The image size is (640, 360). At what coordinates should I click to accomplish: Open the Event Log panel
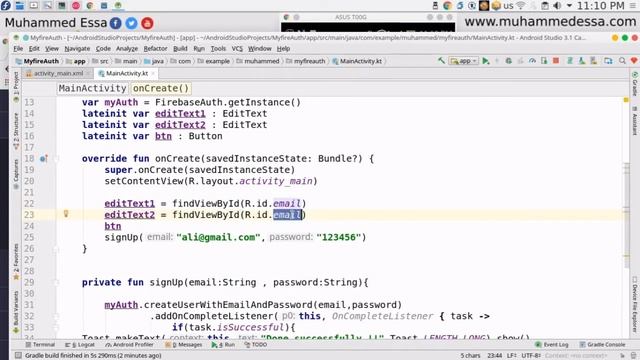tap(551, 345)
